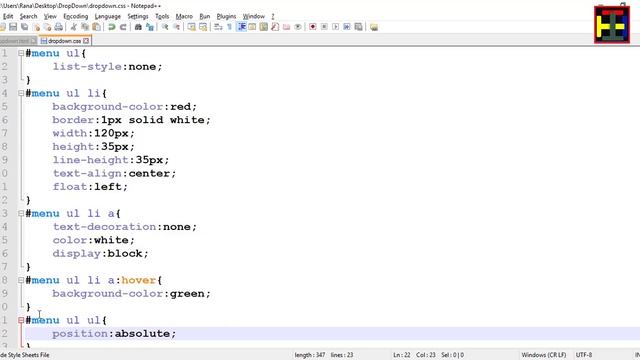The image size is (640, 360).
Task: Open User Defined Language dialog icon
Action: 252,27
